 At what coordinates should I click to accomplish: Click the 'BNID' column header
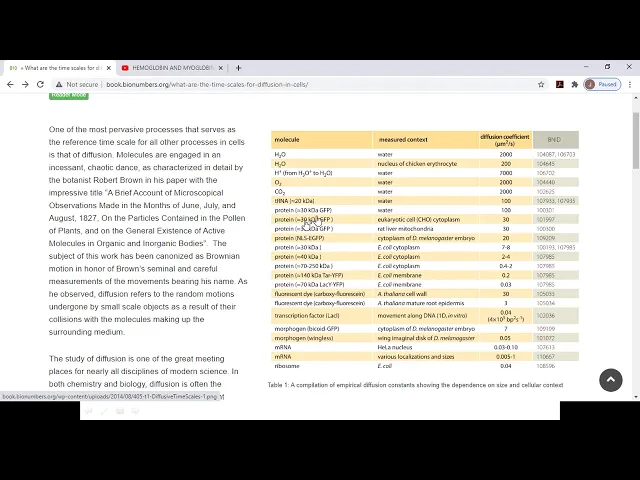tap(554, 140)
